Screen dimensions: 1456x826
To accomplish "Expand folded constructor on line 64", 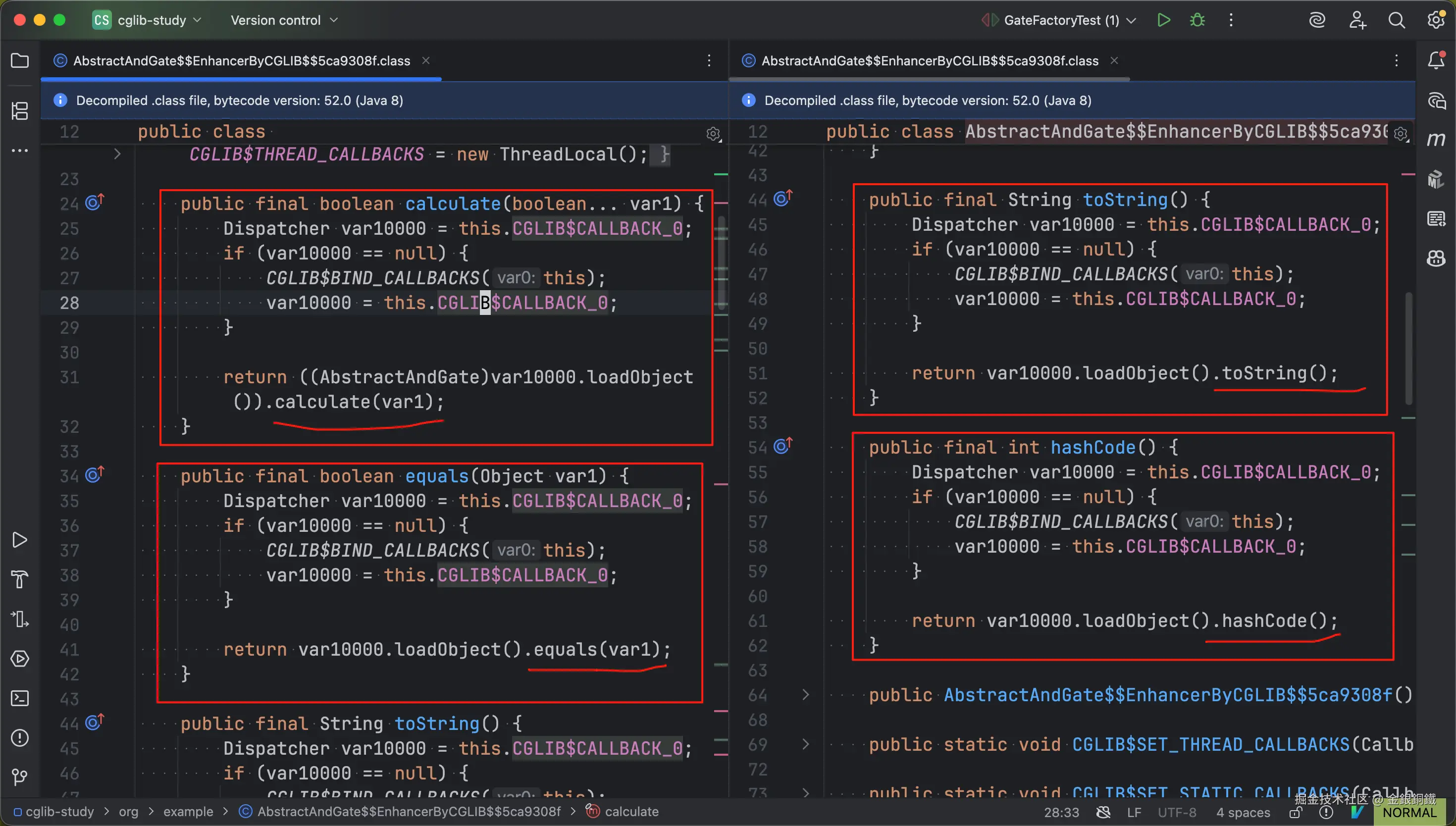I will tap(805, 694).
